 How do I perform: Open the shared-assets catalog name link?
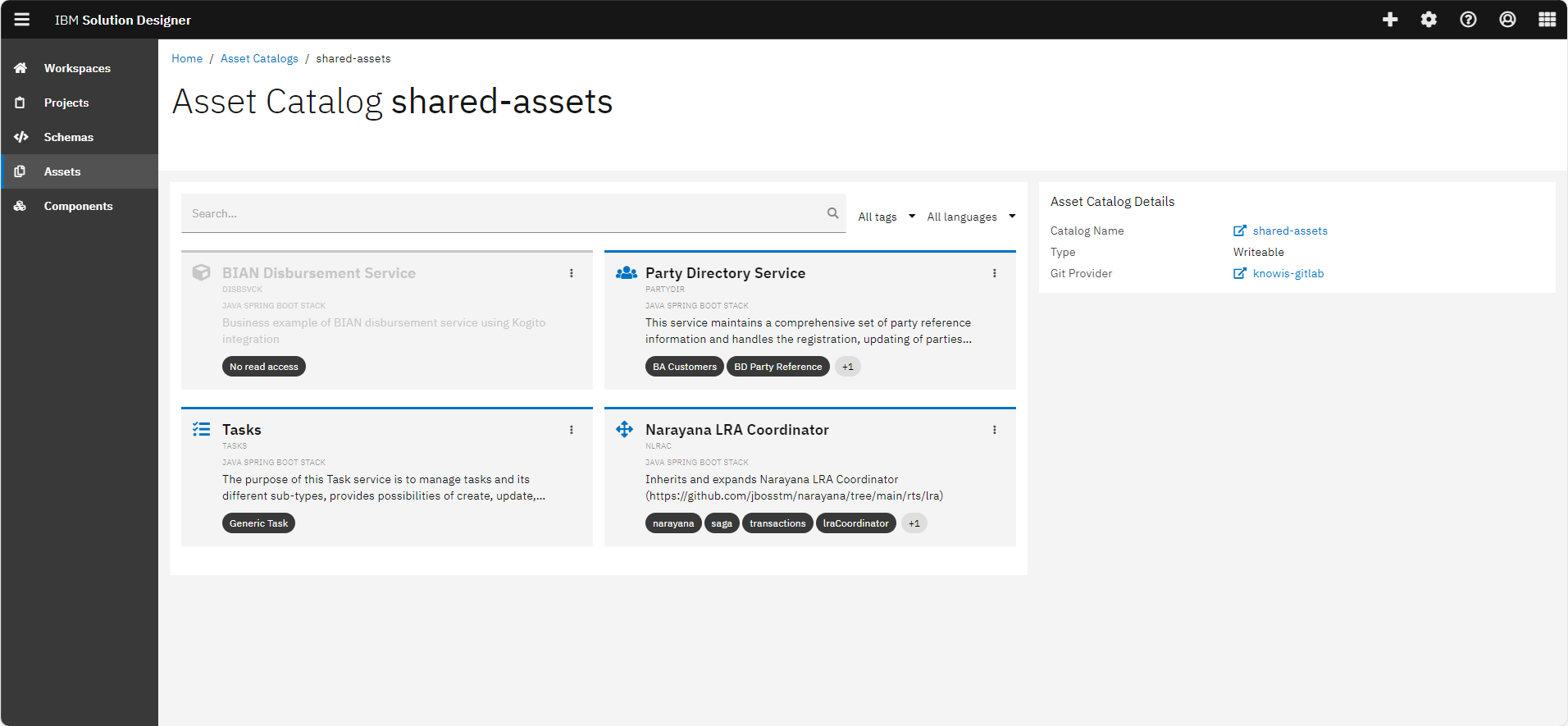click(x=1290, y=231)
